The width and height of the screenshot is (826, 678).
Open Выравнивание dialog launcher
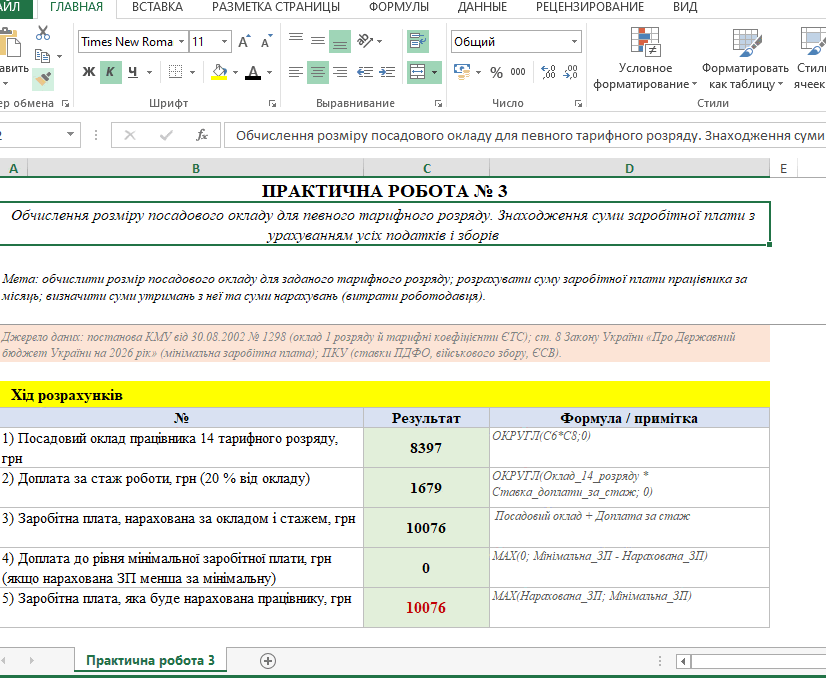438,104
